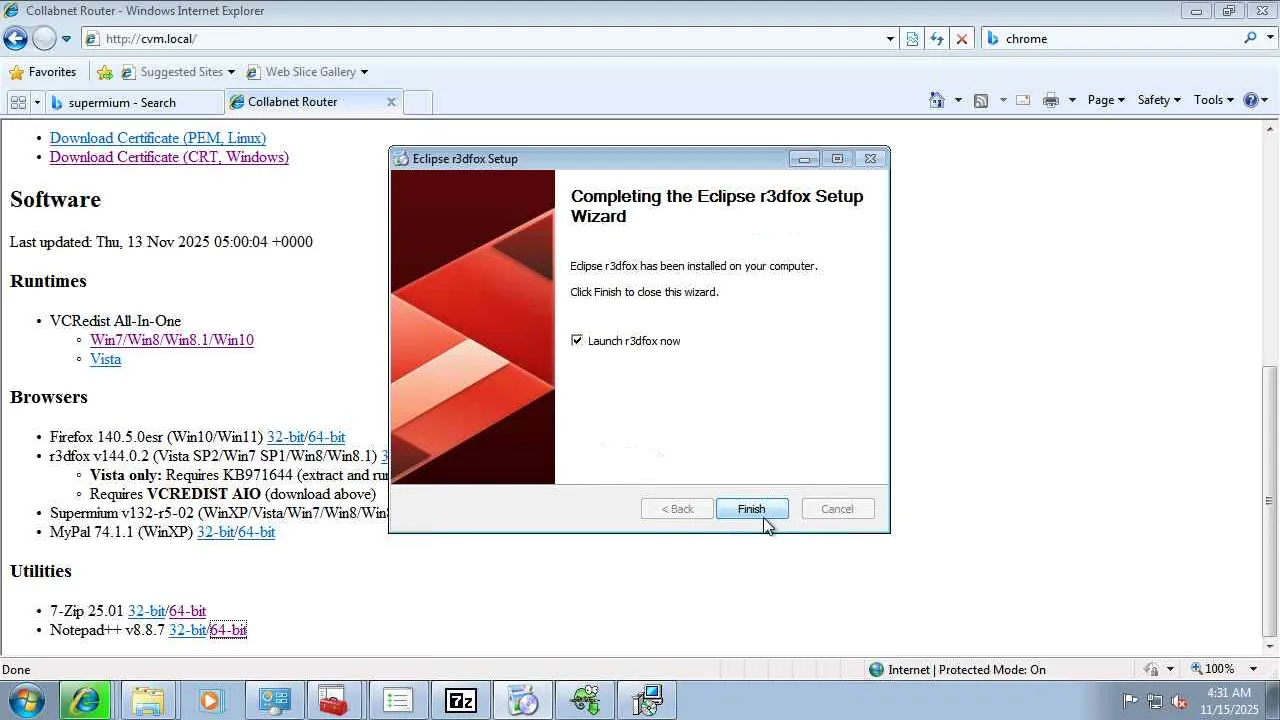Open Favorites star button

pos(16,72)
